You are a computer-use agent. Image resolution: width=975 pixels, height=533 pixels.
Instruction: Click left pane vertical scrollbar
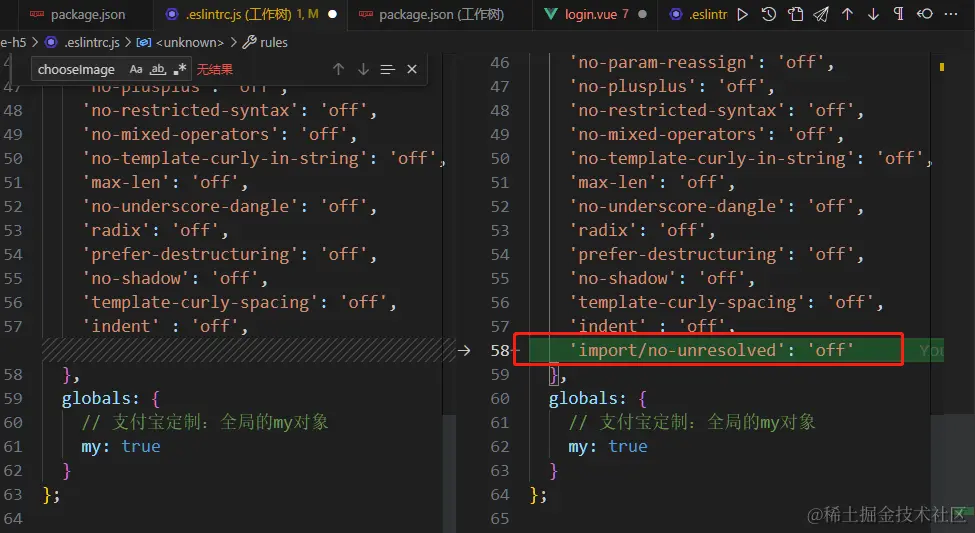pyautogui.click(x=450, y=475)
